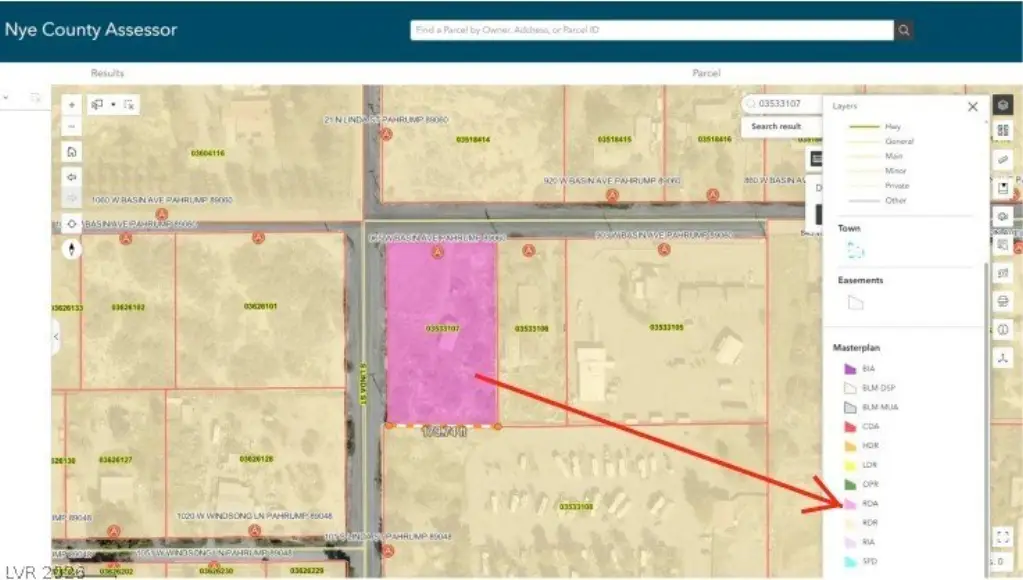
Task: Click address marker for 1020 W Windsong Ln
Action: click(254, 530)
